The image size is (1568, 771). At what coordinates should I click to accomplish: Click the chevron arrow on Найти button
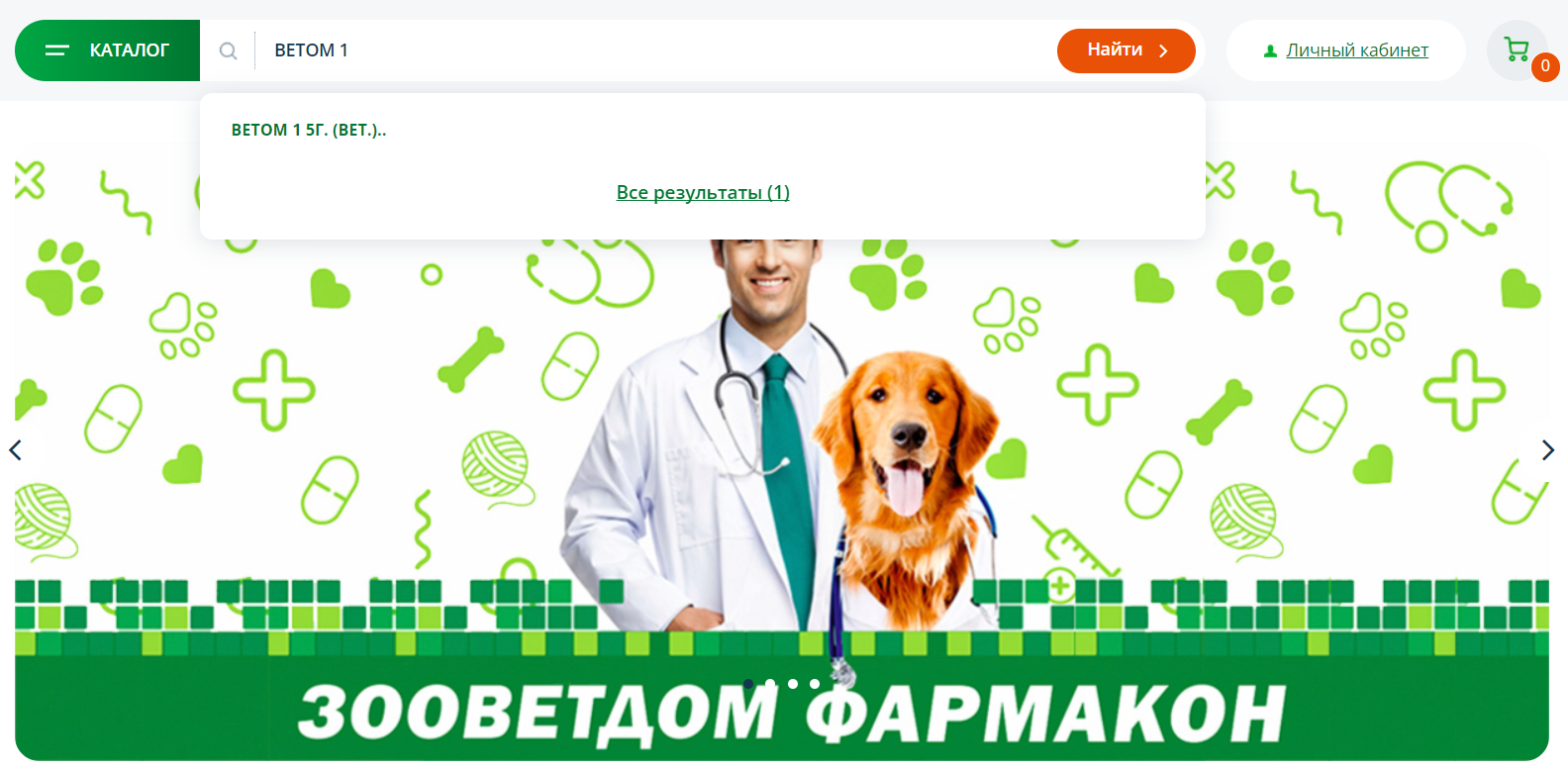click(x=1163, y=50)
